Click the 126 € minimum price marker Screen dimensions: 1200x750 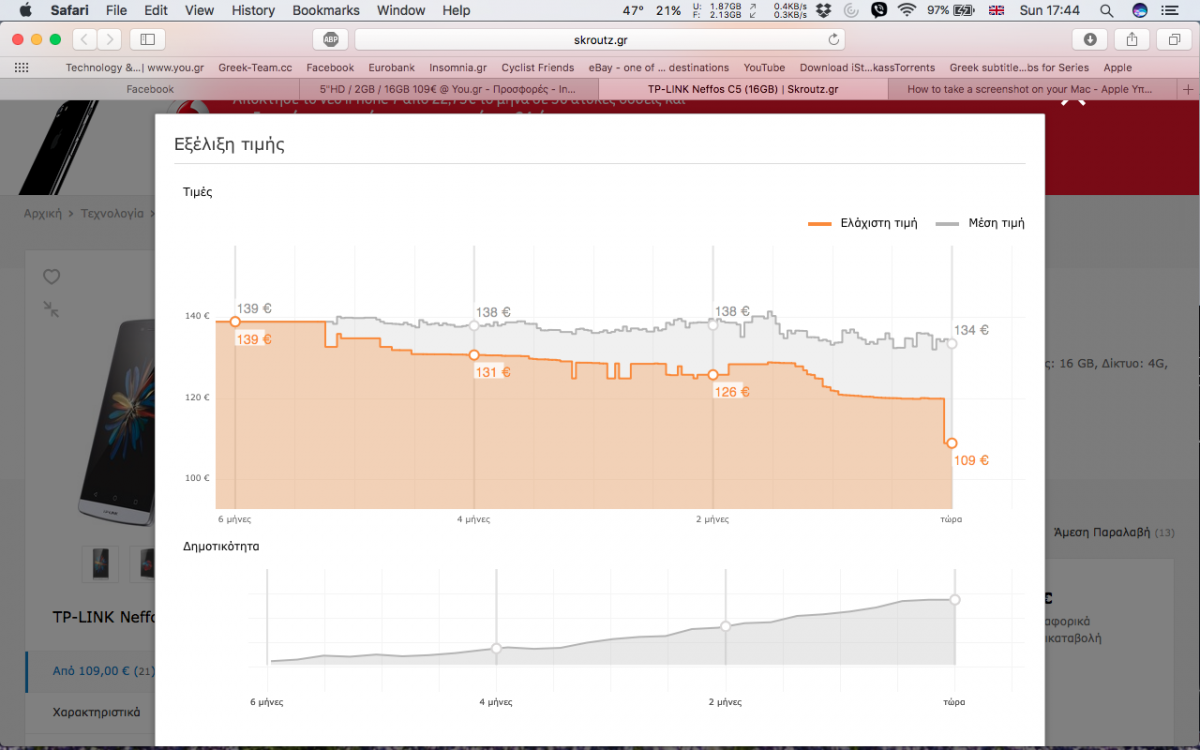pyautogui.click(x=713, y=375)
